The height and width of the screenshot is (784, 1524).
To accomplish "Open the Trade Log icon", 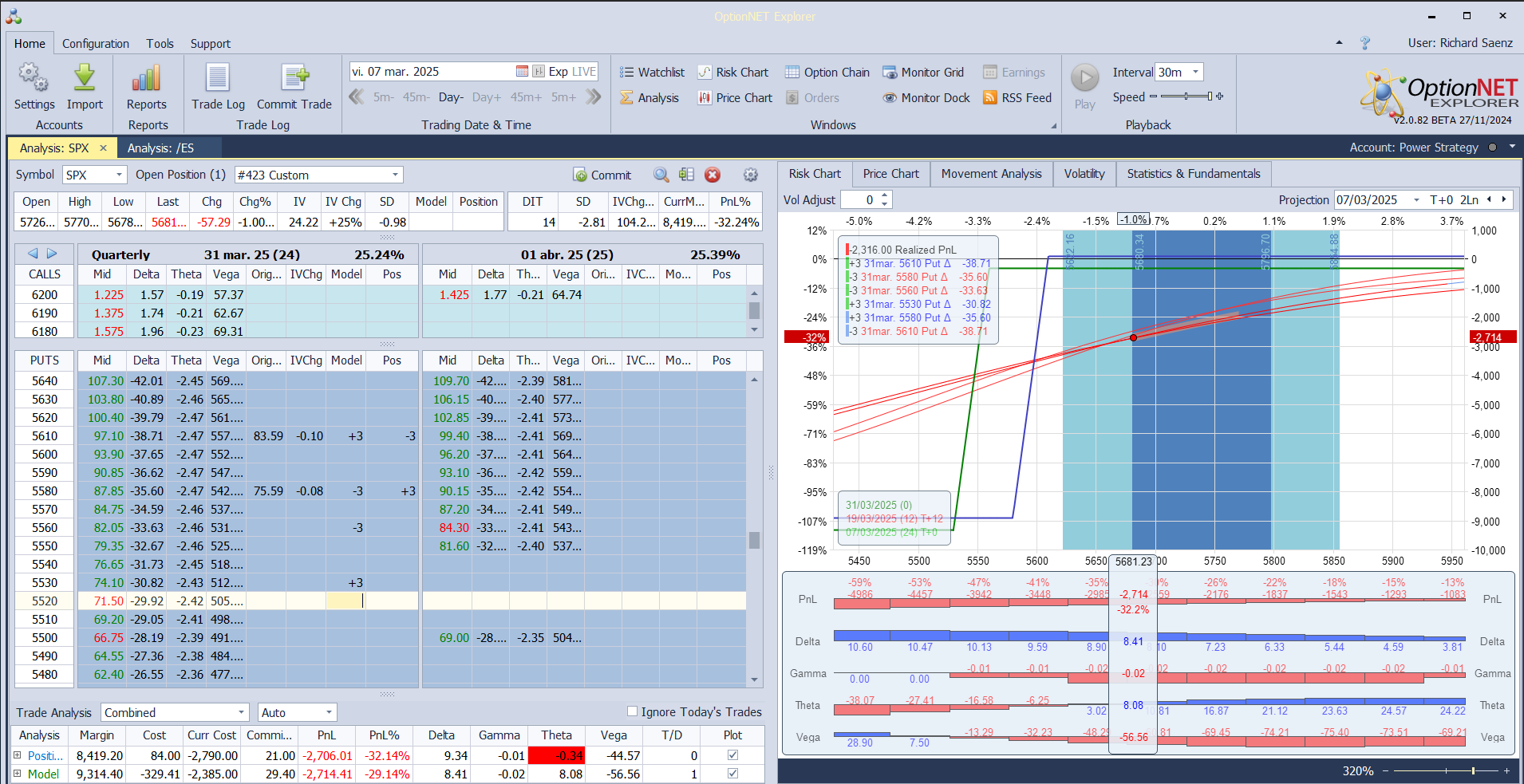I will pos(218,77).
